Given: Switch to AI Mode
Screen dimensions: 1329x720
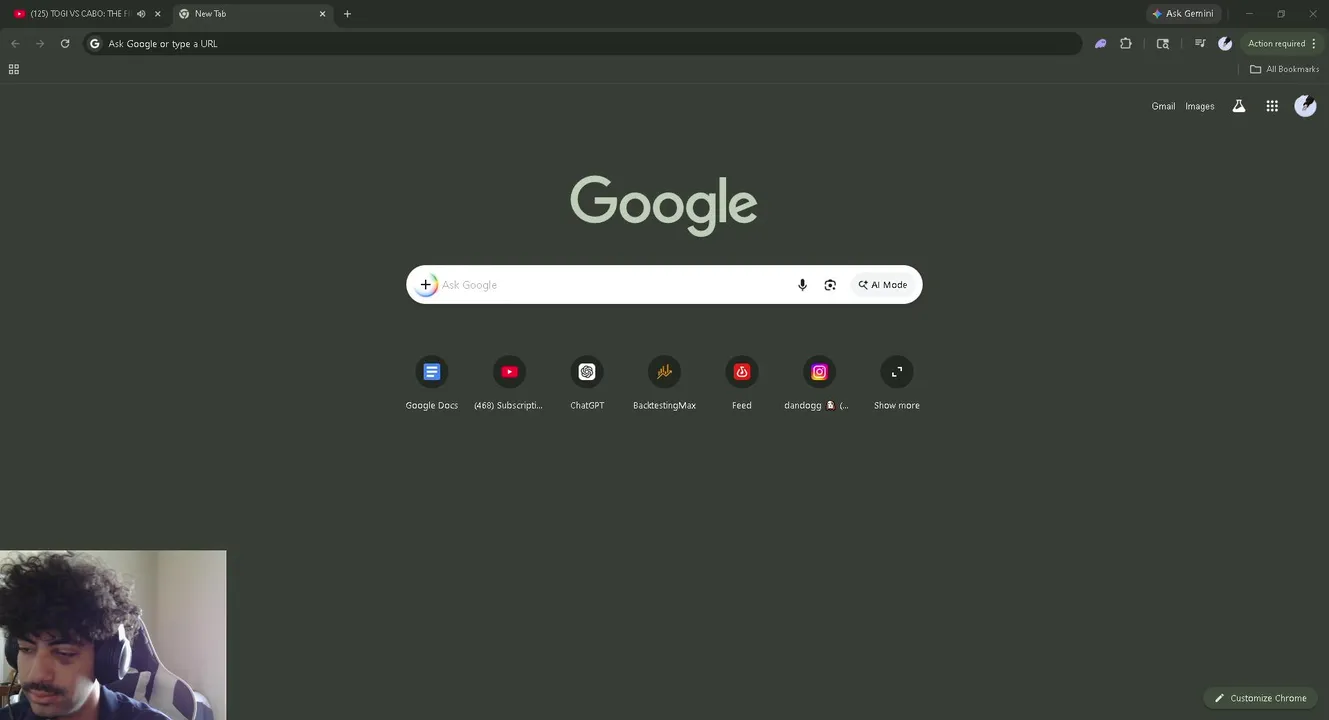Looking at the screenshot, I should point(883,285).
